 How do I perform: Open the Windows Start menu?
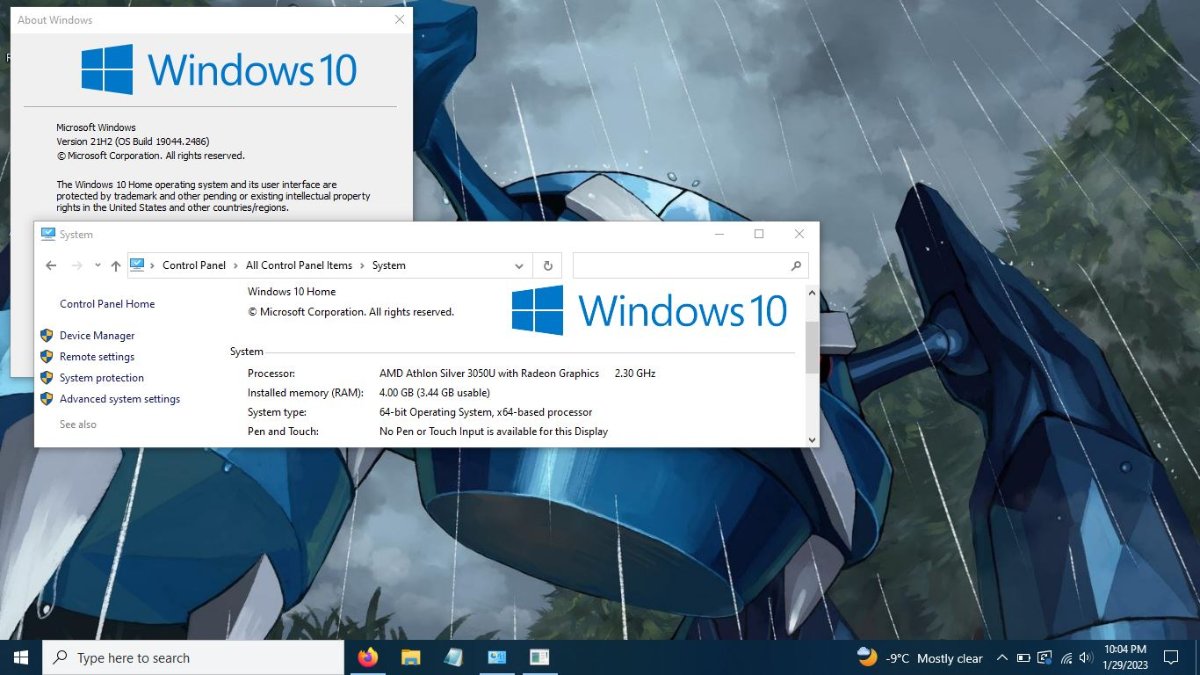point(21,657)
